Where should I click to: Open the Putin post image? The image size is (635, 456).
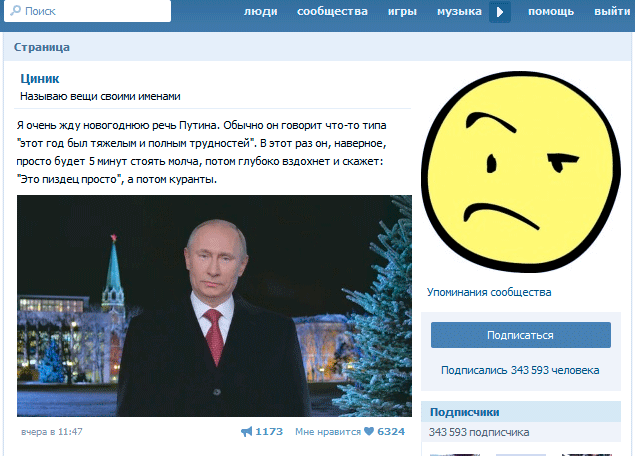[x=214, y=306]
